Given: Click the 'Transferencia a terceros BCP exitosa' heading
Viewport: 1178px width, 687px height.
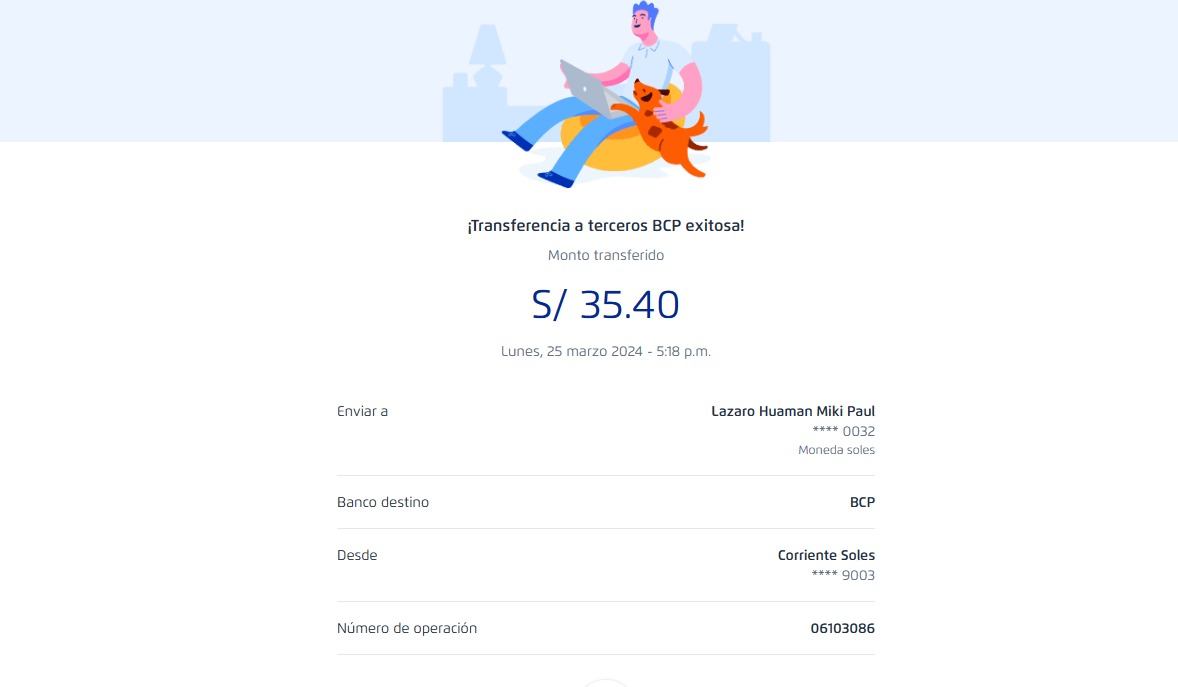Looking at the screenshot, I should pos(606,226).
